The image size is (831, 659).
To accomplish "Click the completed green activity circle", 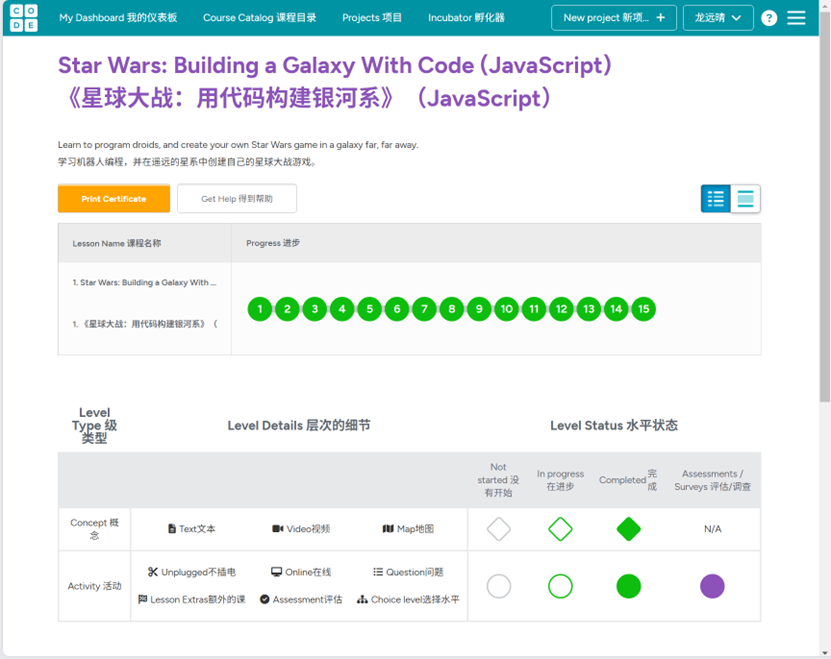I will tap(629, 586).
